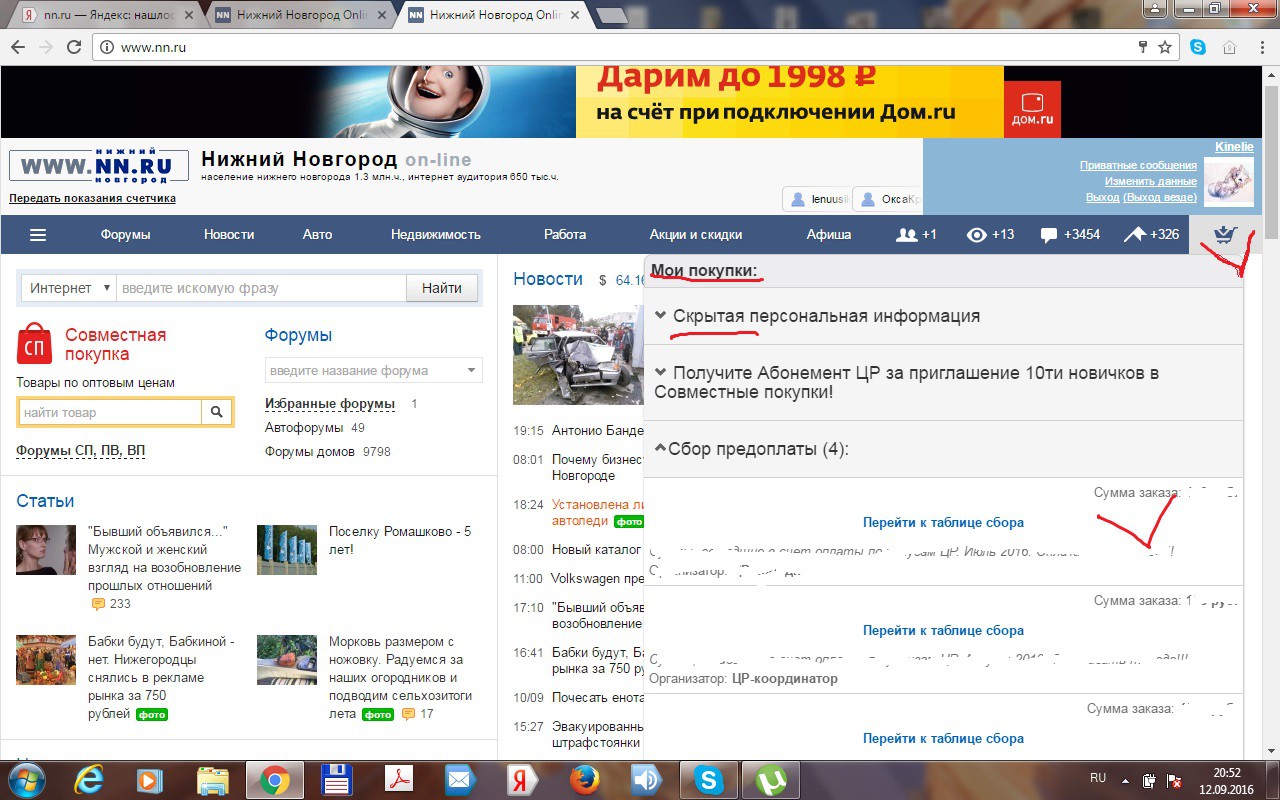Focus the введите искомую фразу search field
The image size is (1280, 800).
[261, 288]
